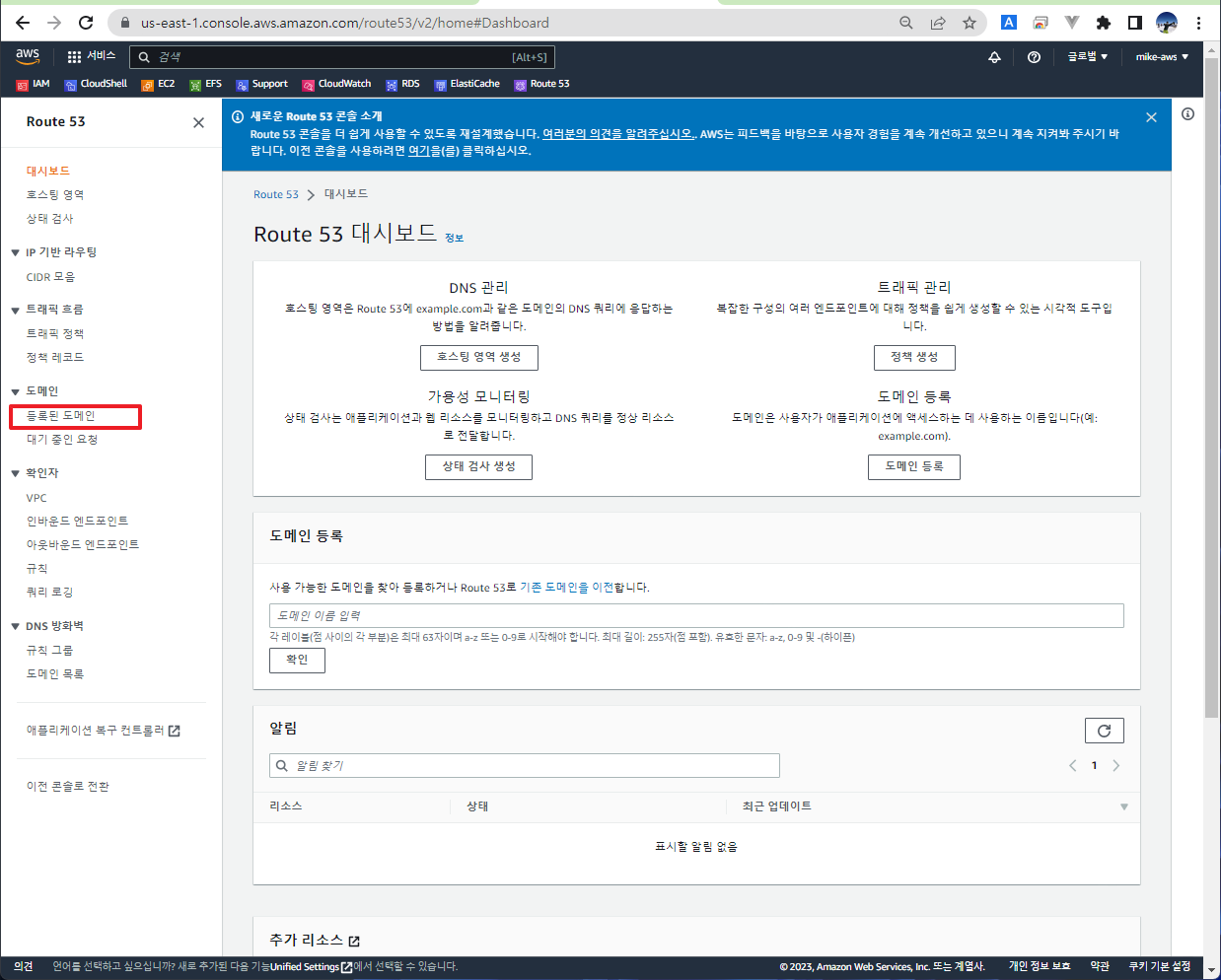Viewport: 1221px width, 980px height.
Task: Focus the 도메인 이름 입력 field
Action: click(696, 615)
